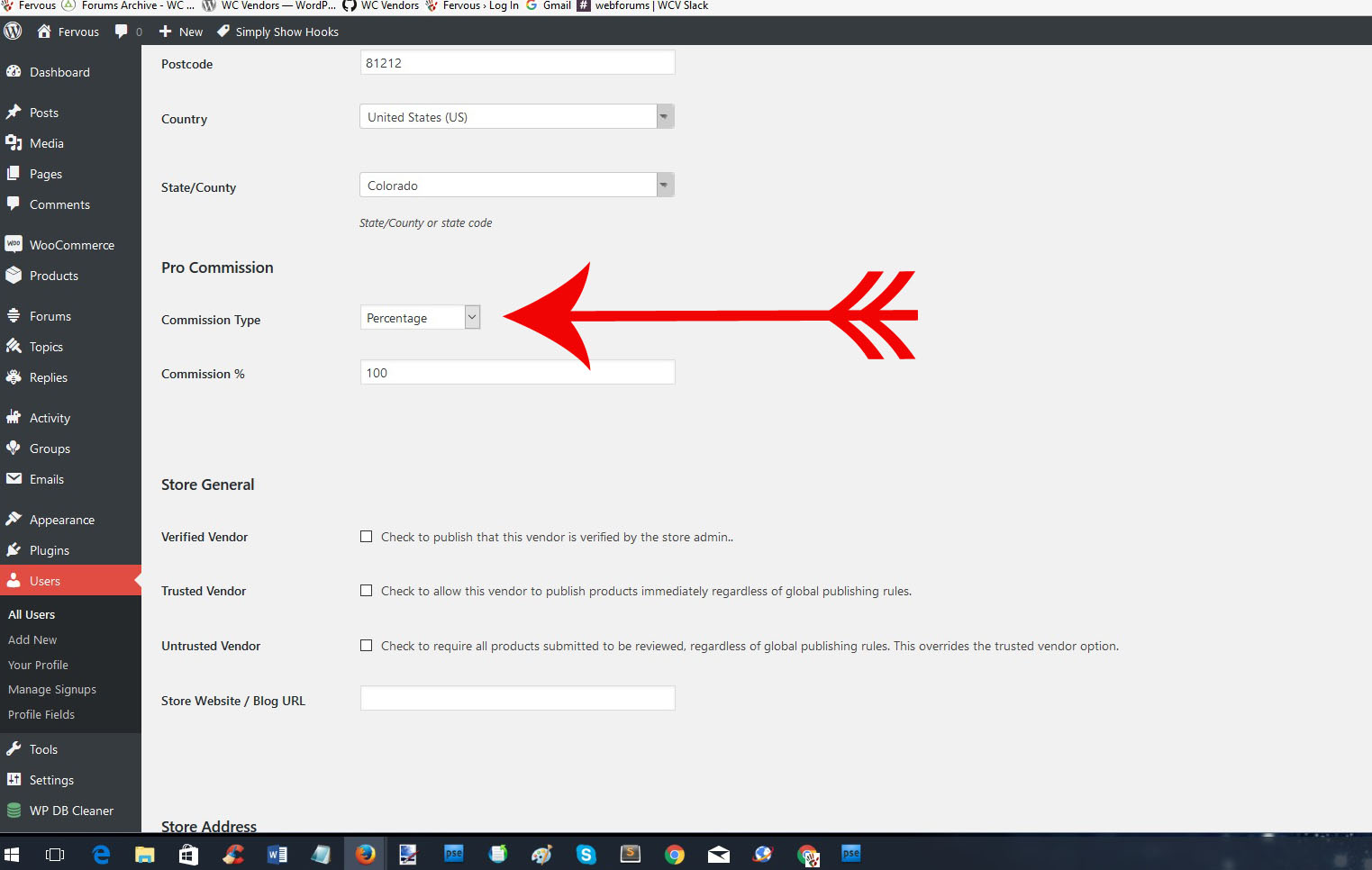Open the WooCommerce sidebar section
This screenshot has height=870, width=1372.
click(71, 245)
